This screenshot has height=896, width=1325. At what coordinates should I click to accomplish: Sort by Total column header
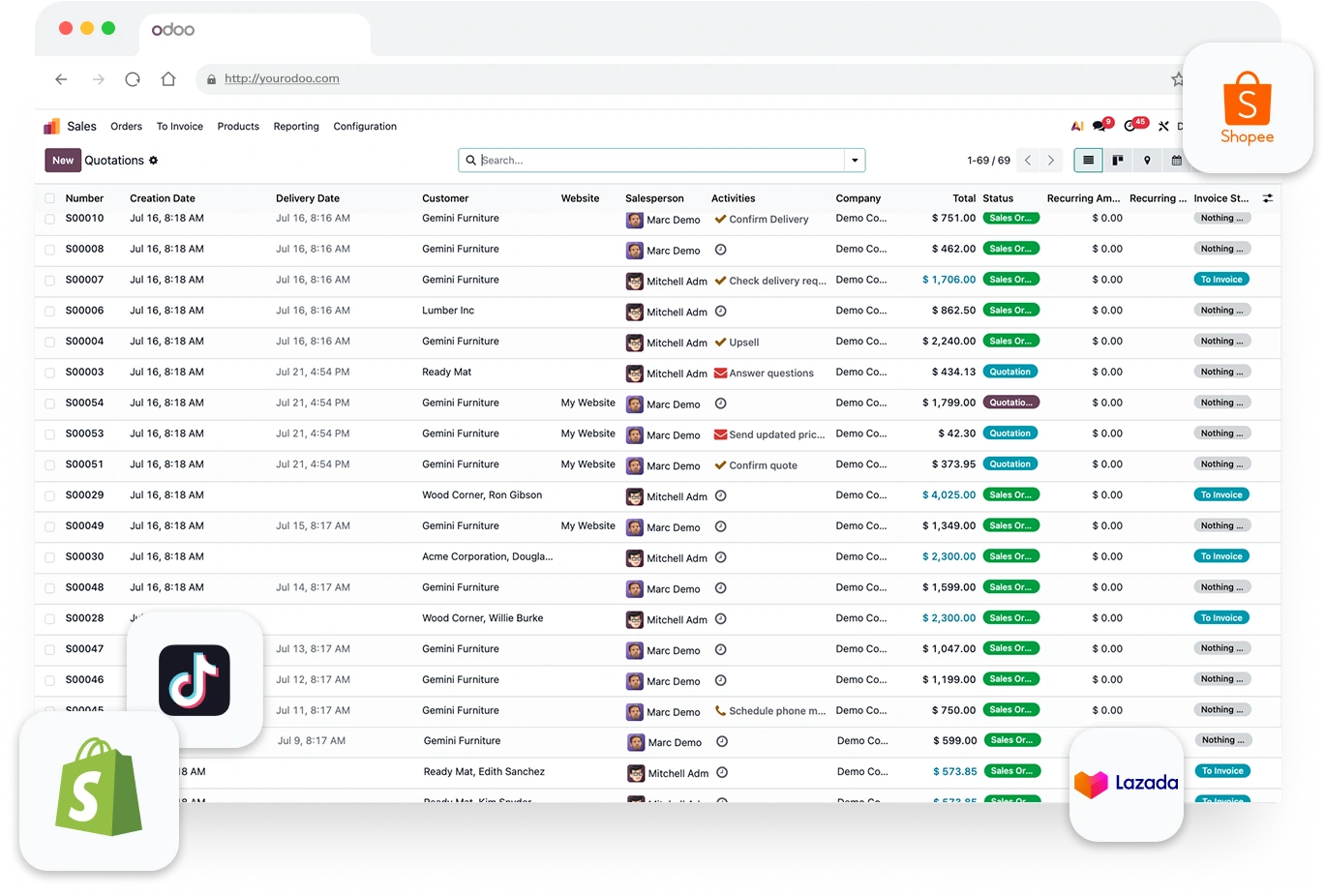tap(964, 198)
